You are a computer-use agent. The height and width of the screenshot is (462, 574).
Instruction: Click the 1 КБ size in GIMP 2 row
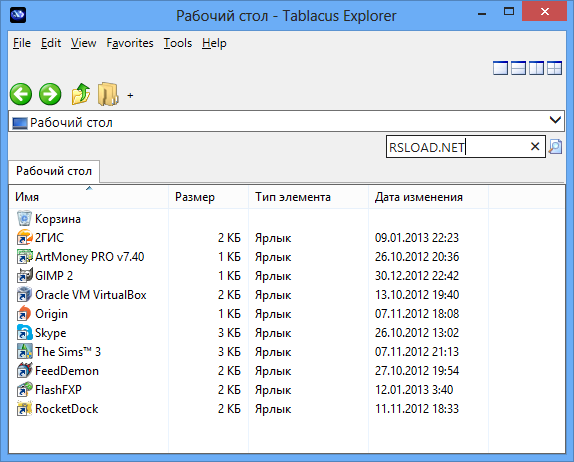pyautogui.click(x=229, y=276)
